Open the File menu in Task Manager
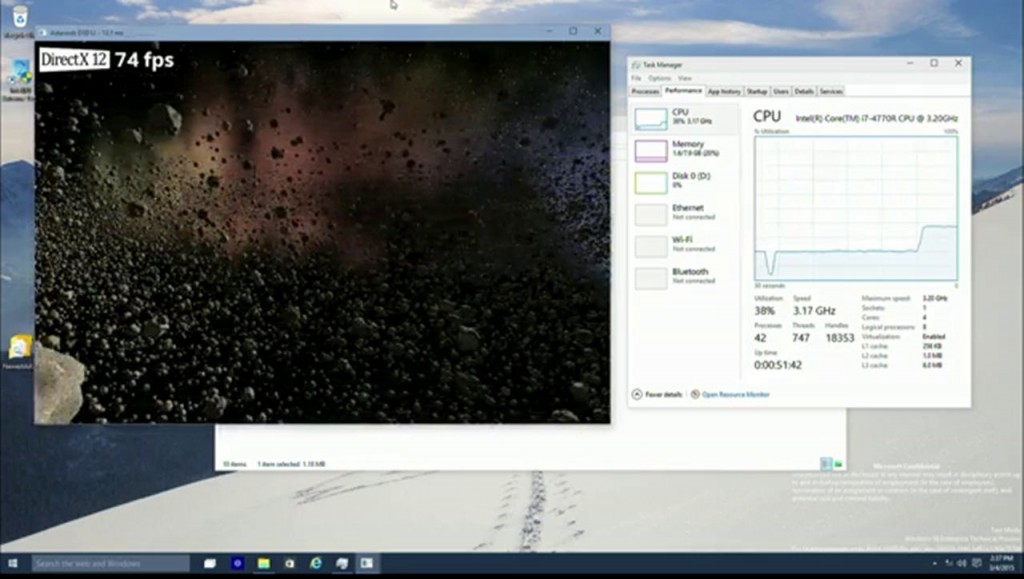Screen dimensions: 1024x579 (637, 78)
